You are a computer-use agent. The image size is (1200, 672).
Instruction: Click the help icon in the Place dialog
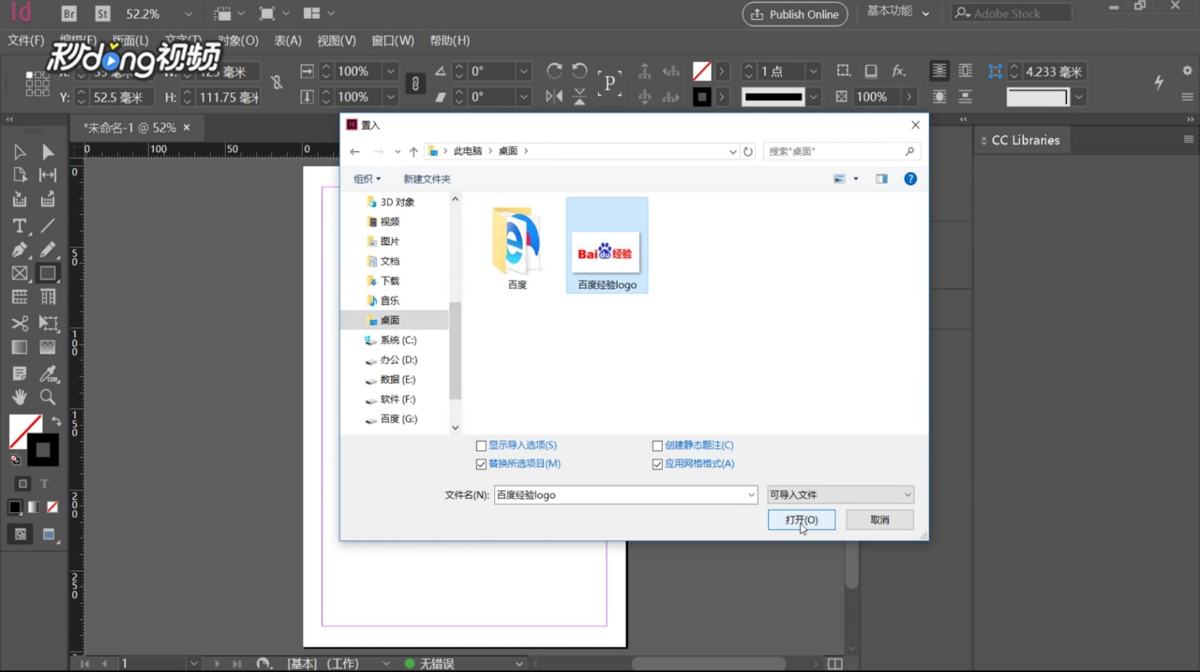click(x=910, y=179)
